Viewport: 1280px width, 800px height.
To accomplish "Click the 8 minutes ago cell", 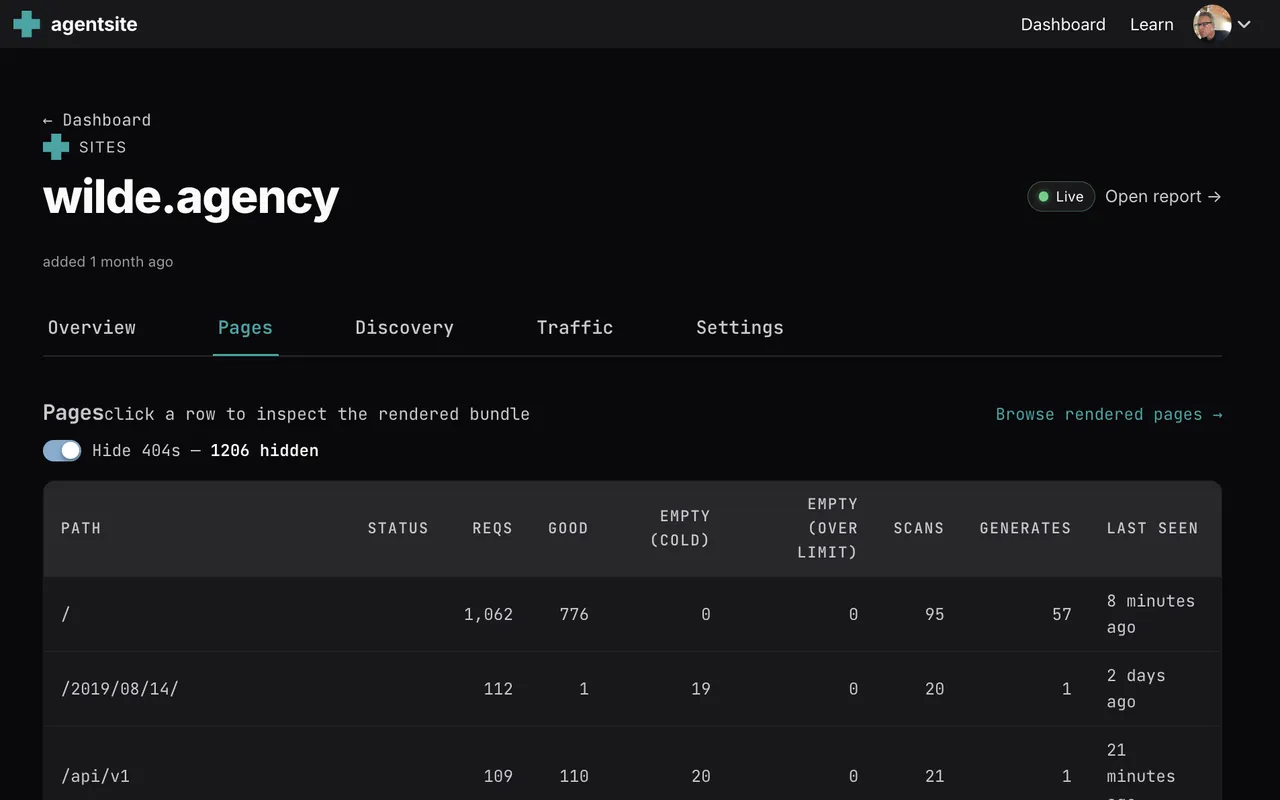I will (1151, 614).
